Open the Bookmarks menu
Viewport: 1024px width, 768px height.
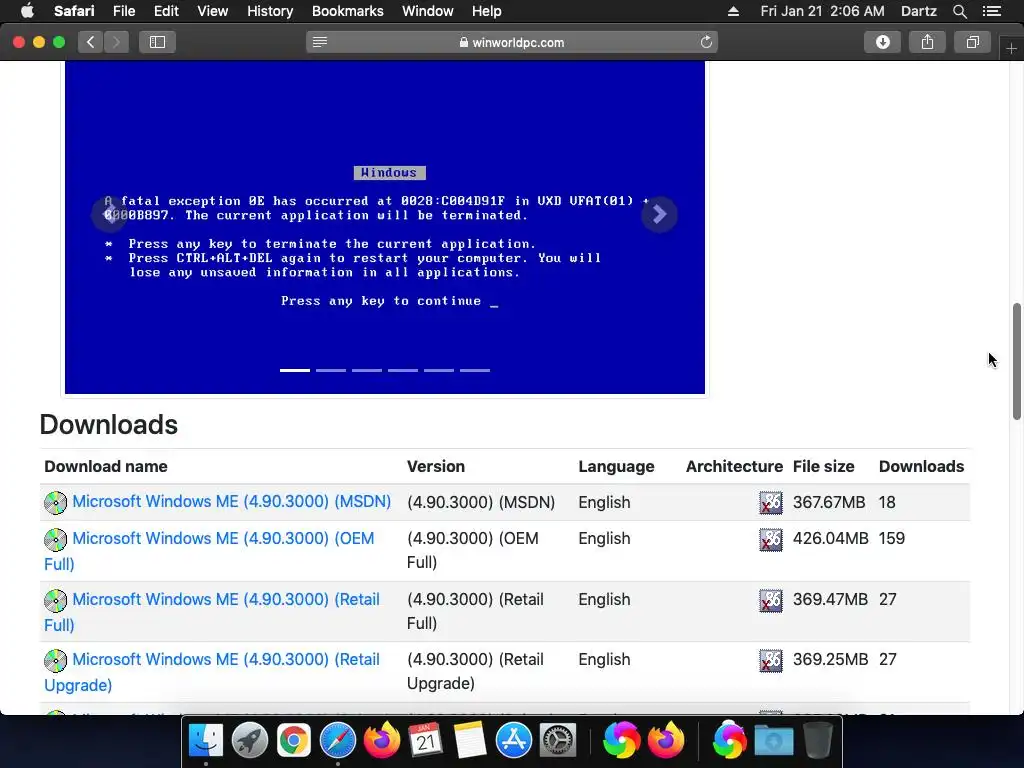[347, 11]
